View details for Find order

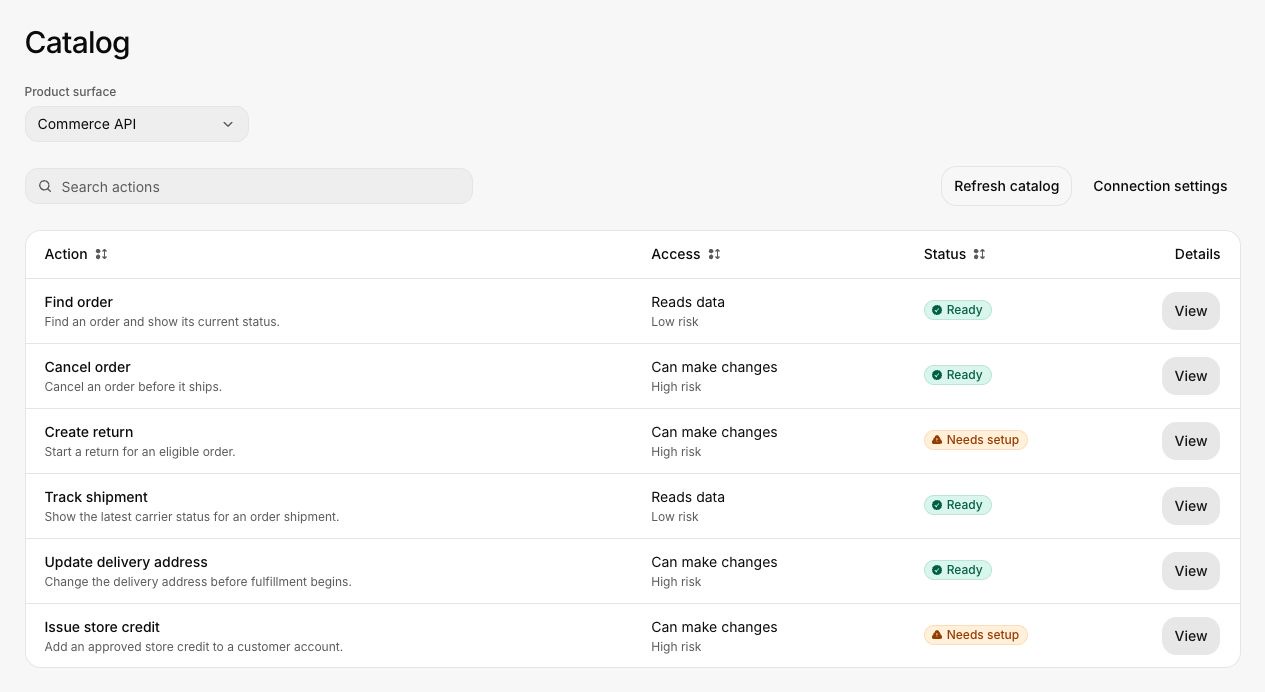click(1191, 311)
